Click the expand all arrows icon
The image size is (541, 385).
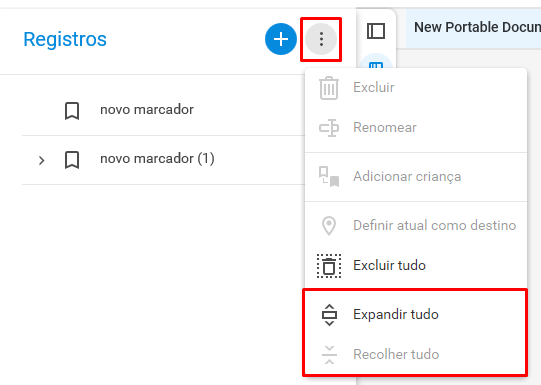tap(329, 315)
